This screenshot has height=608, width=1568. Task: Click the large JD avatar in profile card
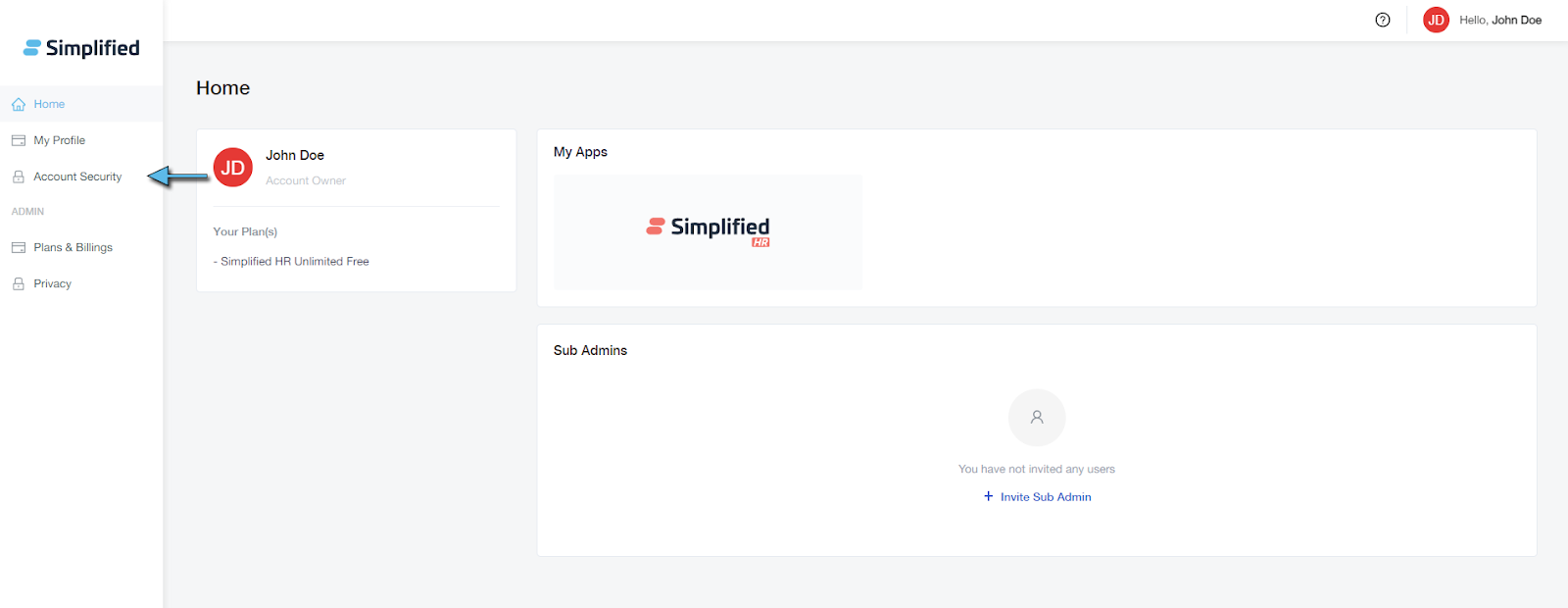233,168
